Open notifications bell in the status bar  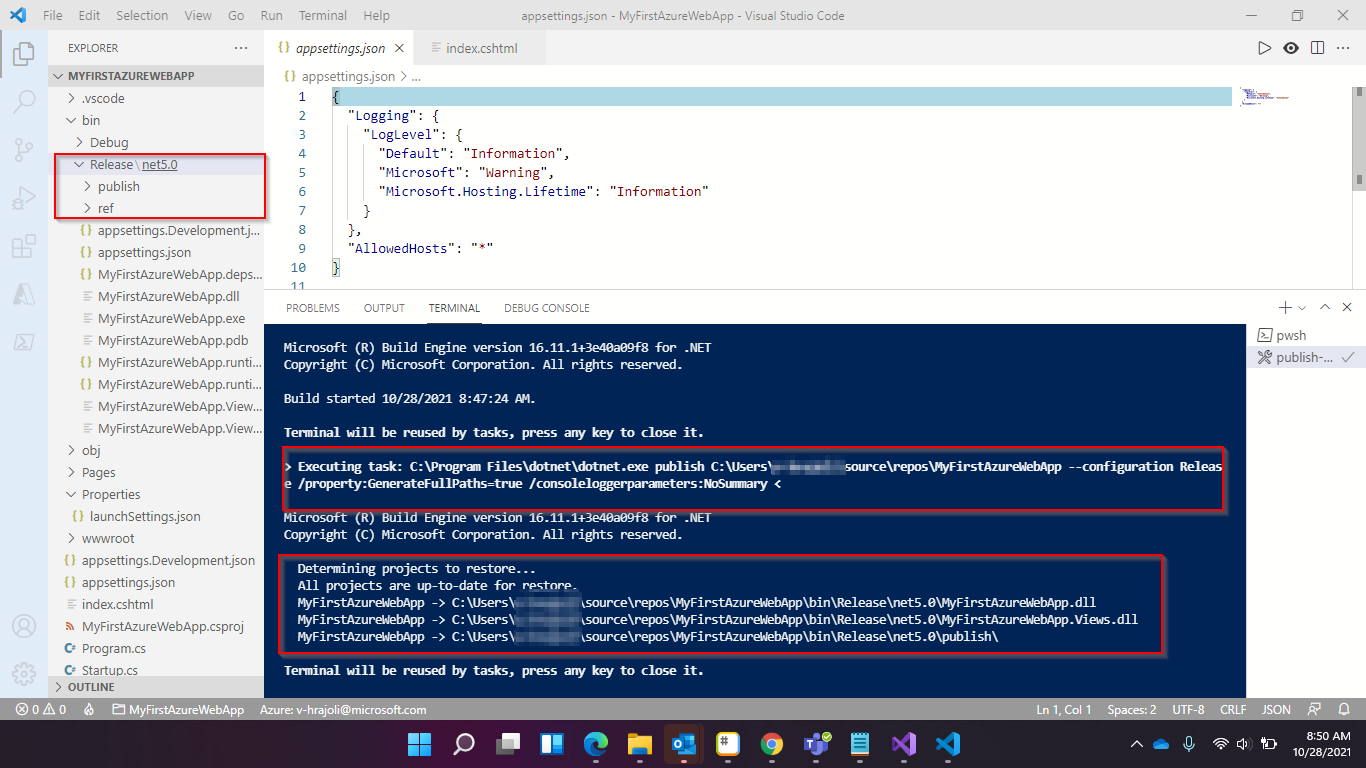(1344, 710)
